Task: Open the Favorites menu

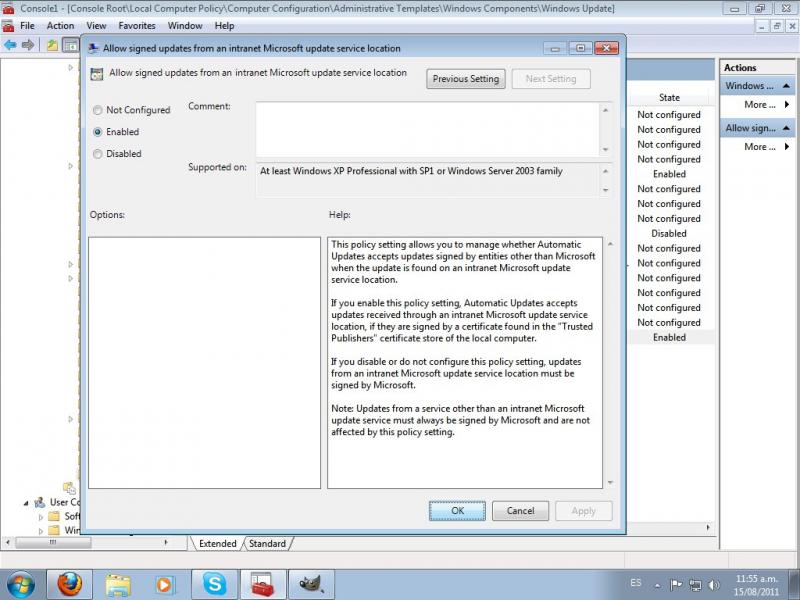Action: 137,26
